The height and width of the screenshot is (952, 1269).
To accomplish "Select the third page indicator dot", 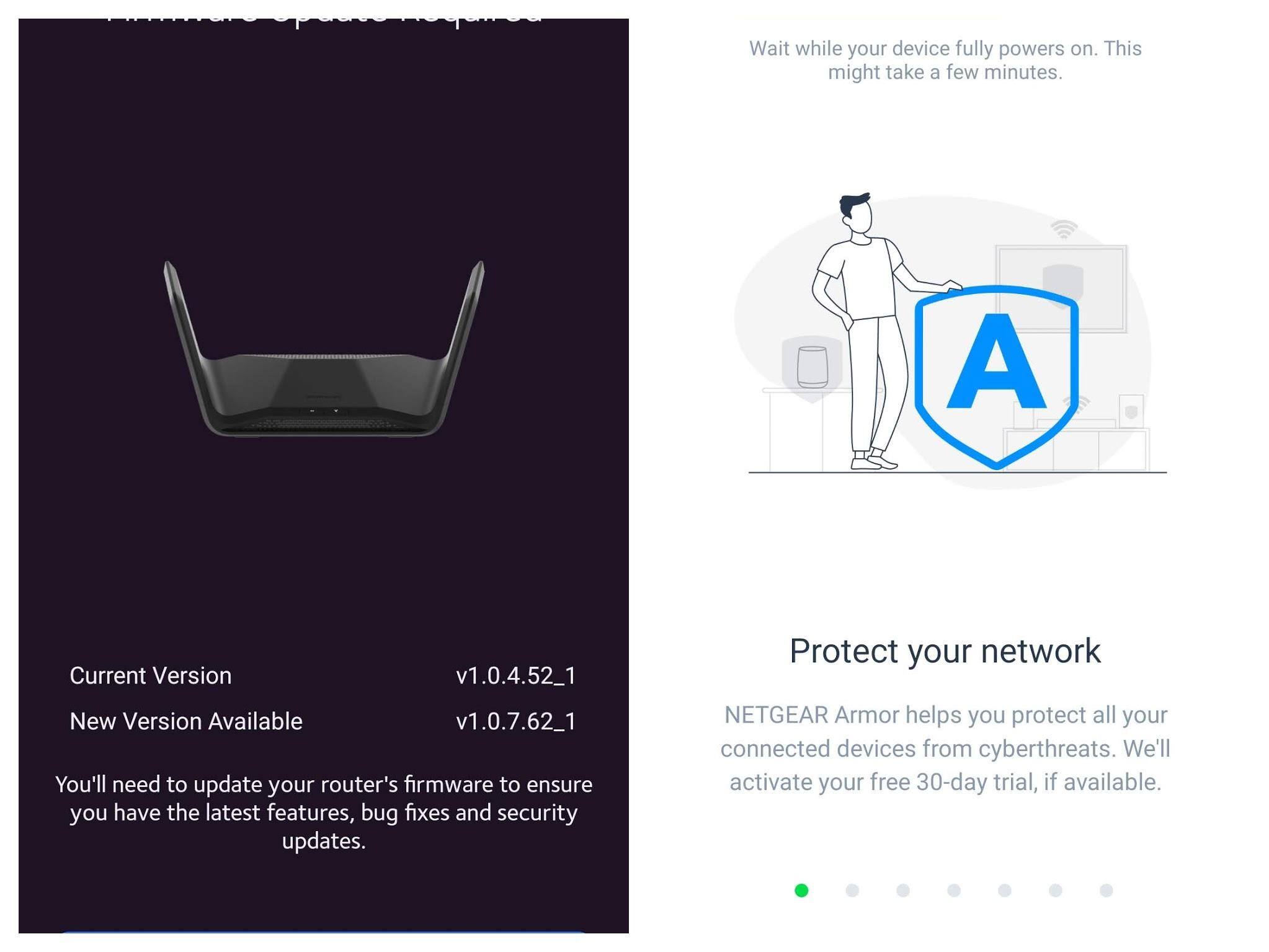I will 903,891.
